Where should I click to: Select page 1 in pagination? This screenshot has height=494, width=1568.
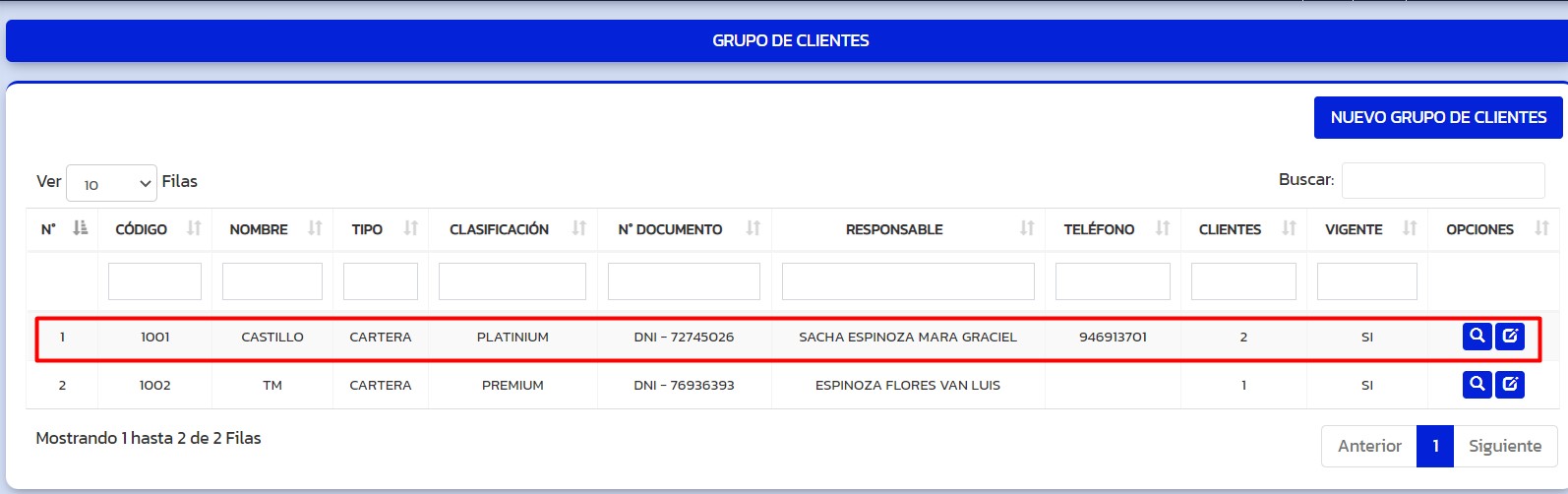1435,446
